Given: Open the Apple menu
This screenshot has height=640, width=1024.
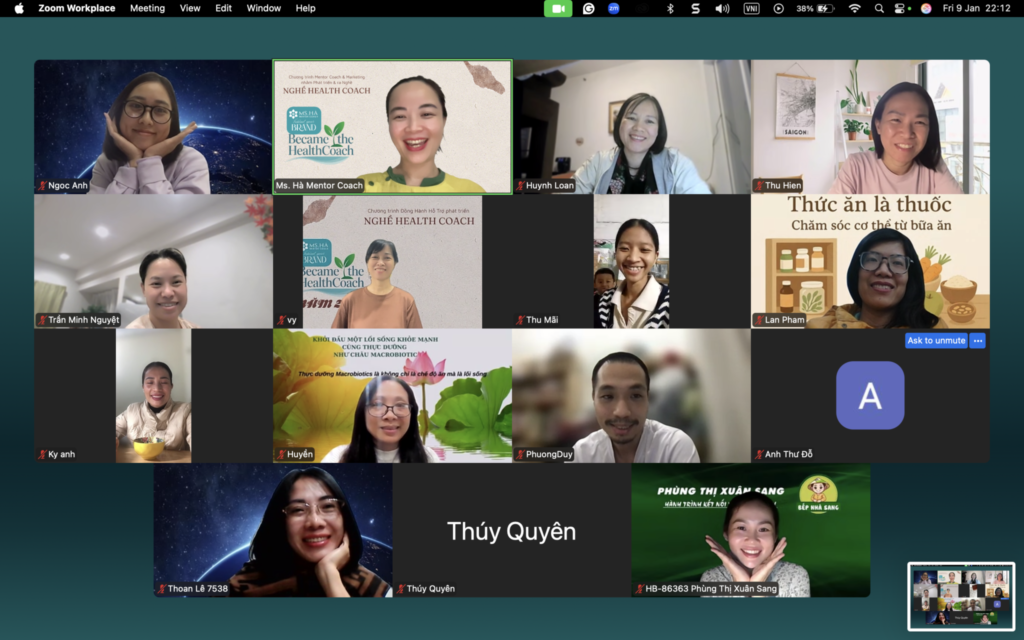Looking at the screenshot, I should [19, 8].
